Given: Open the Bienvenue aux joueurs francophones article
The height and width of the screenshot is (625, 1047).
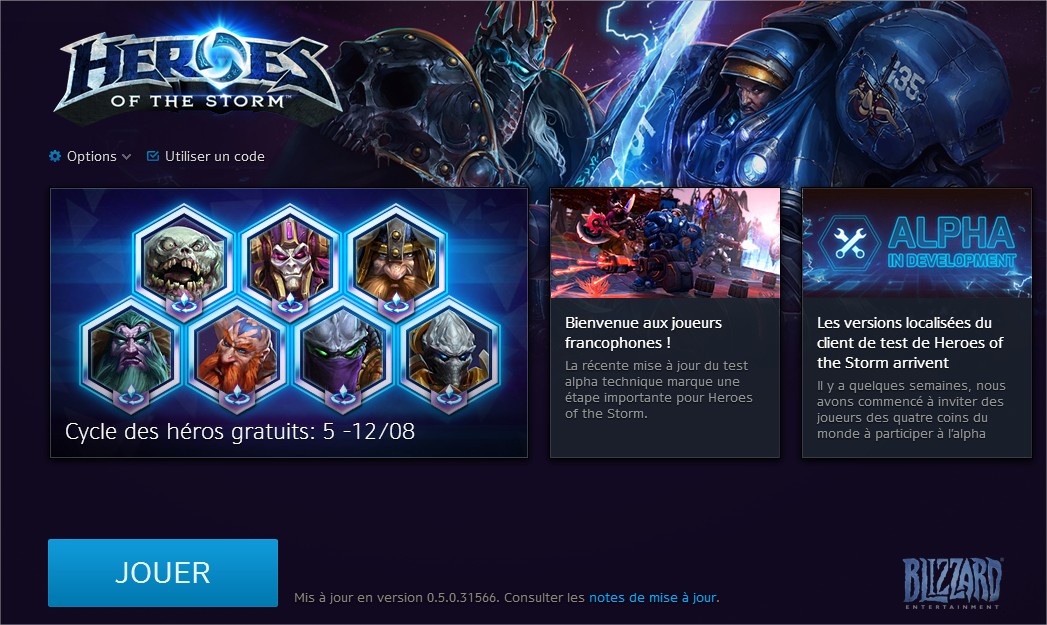Looking at the screenshot, I should coord(643,333).
